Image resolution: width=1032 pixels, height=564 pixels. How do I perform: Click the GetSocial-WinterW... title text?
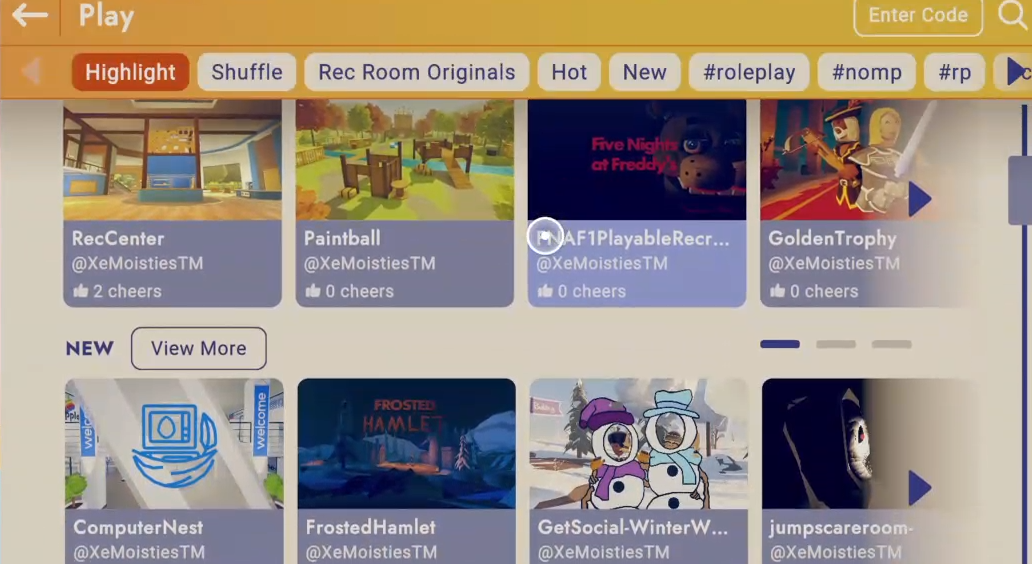[x=633, y=527]
